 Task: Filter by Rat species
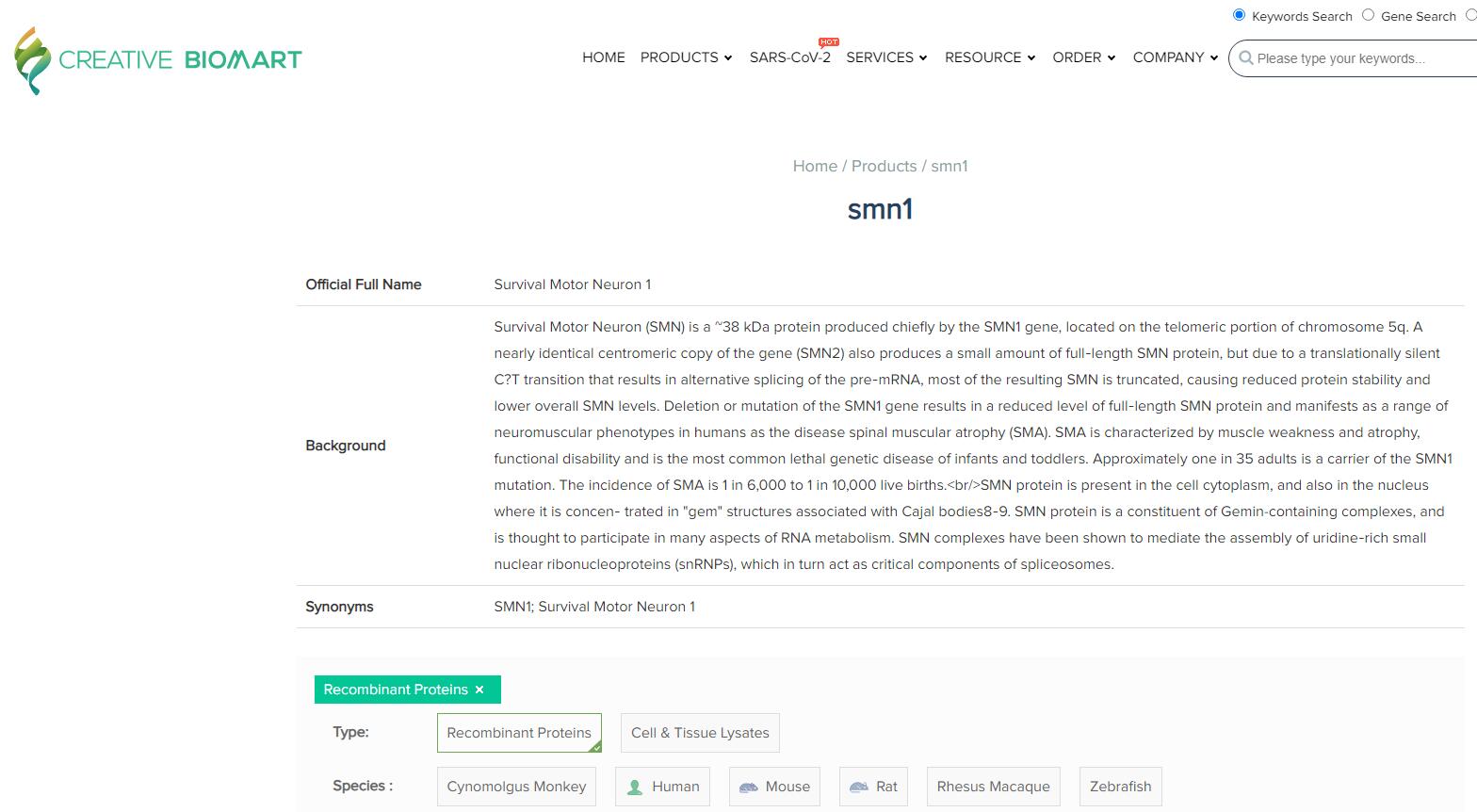point(873,787)
